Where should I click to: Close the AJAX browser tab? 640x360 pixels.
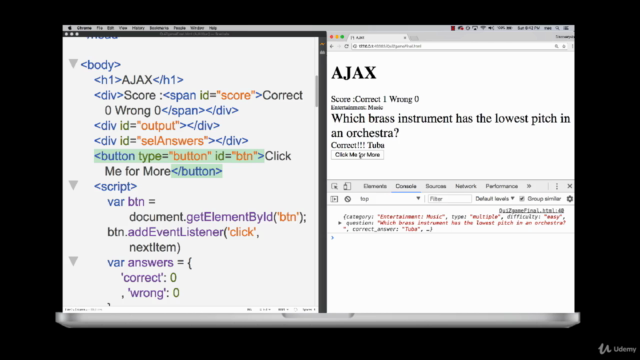click(405, 38)
